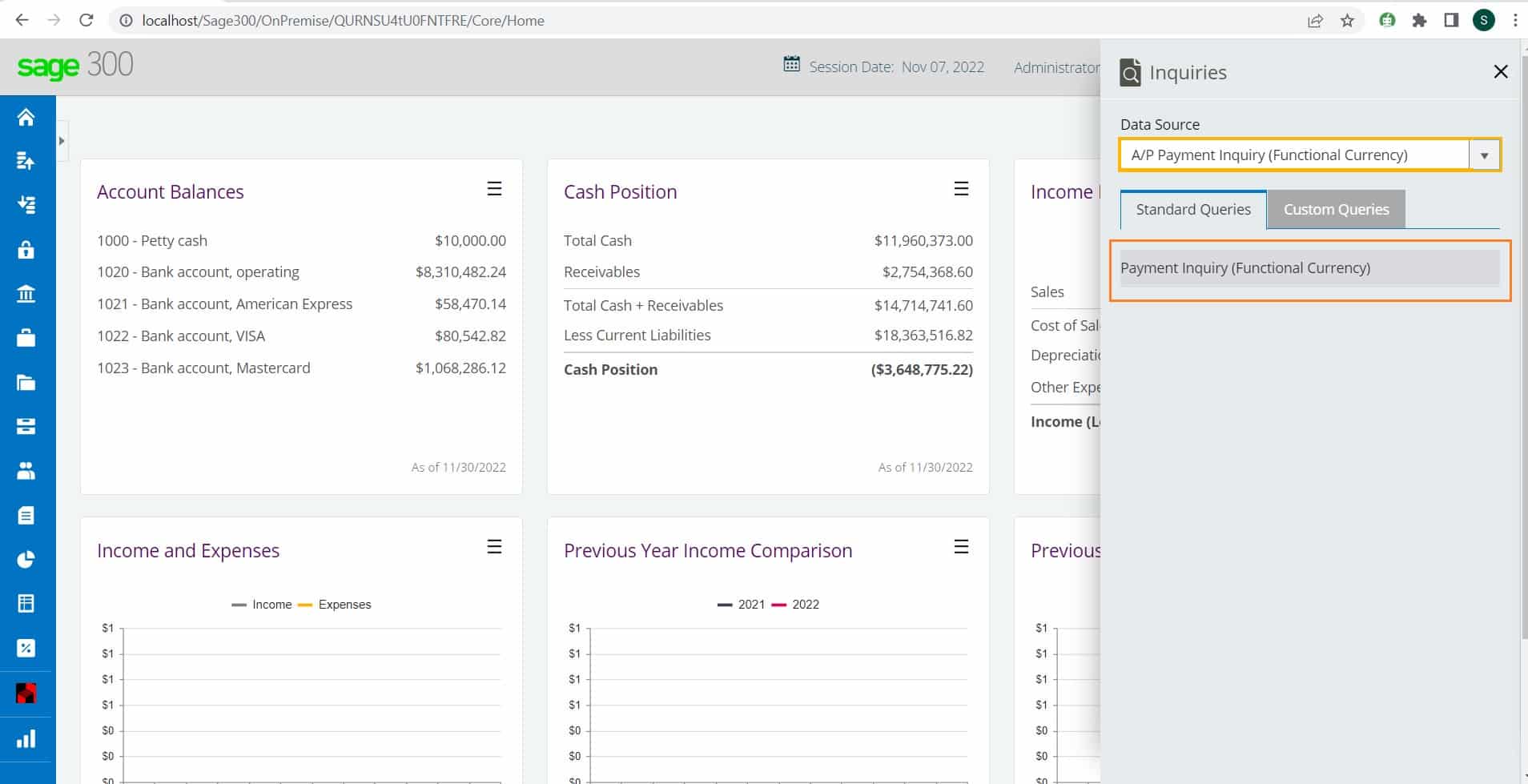Open Account Balances widget menu
The width and height of the screenshot is (1528, 784).
(494, 189)
